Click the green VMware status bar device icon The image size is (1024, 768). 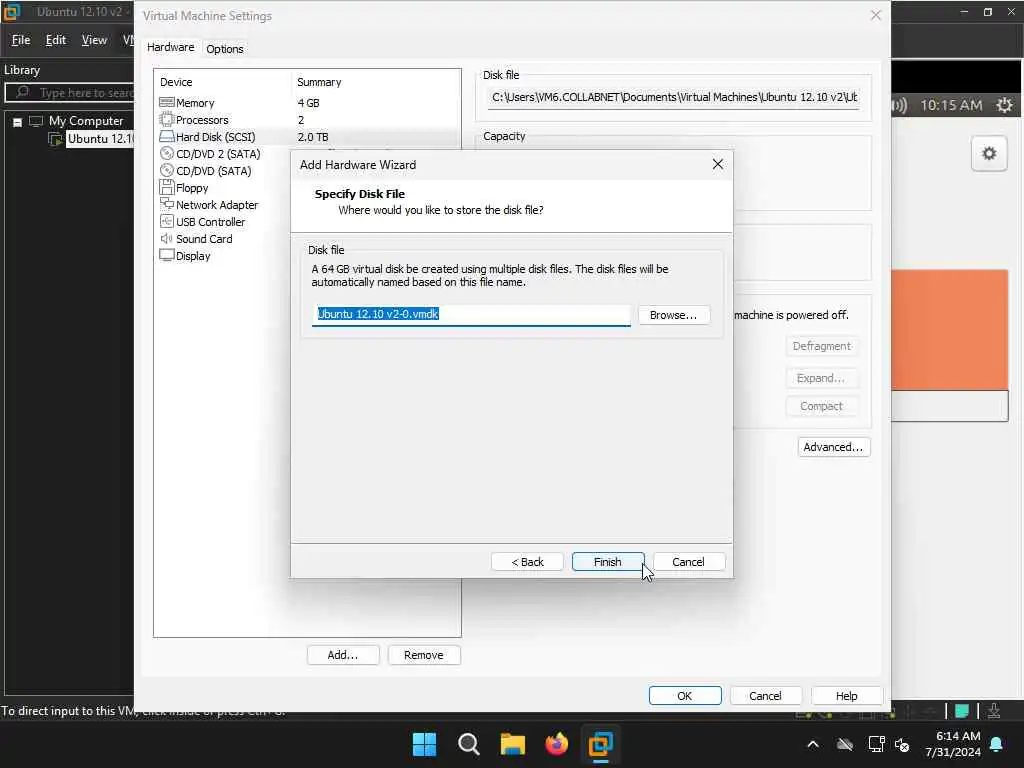pos(962,711)
